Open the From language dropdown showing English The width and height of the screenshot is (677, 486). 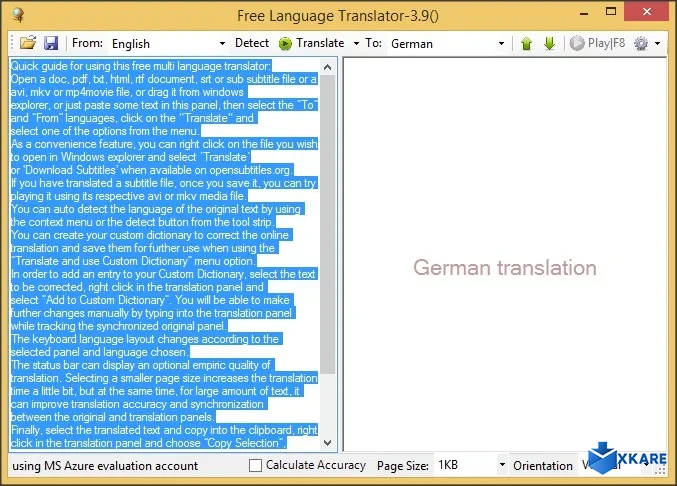click(168, 44)
